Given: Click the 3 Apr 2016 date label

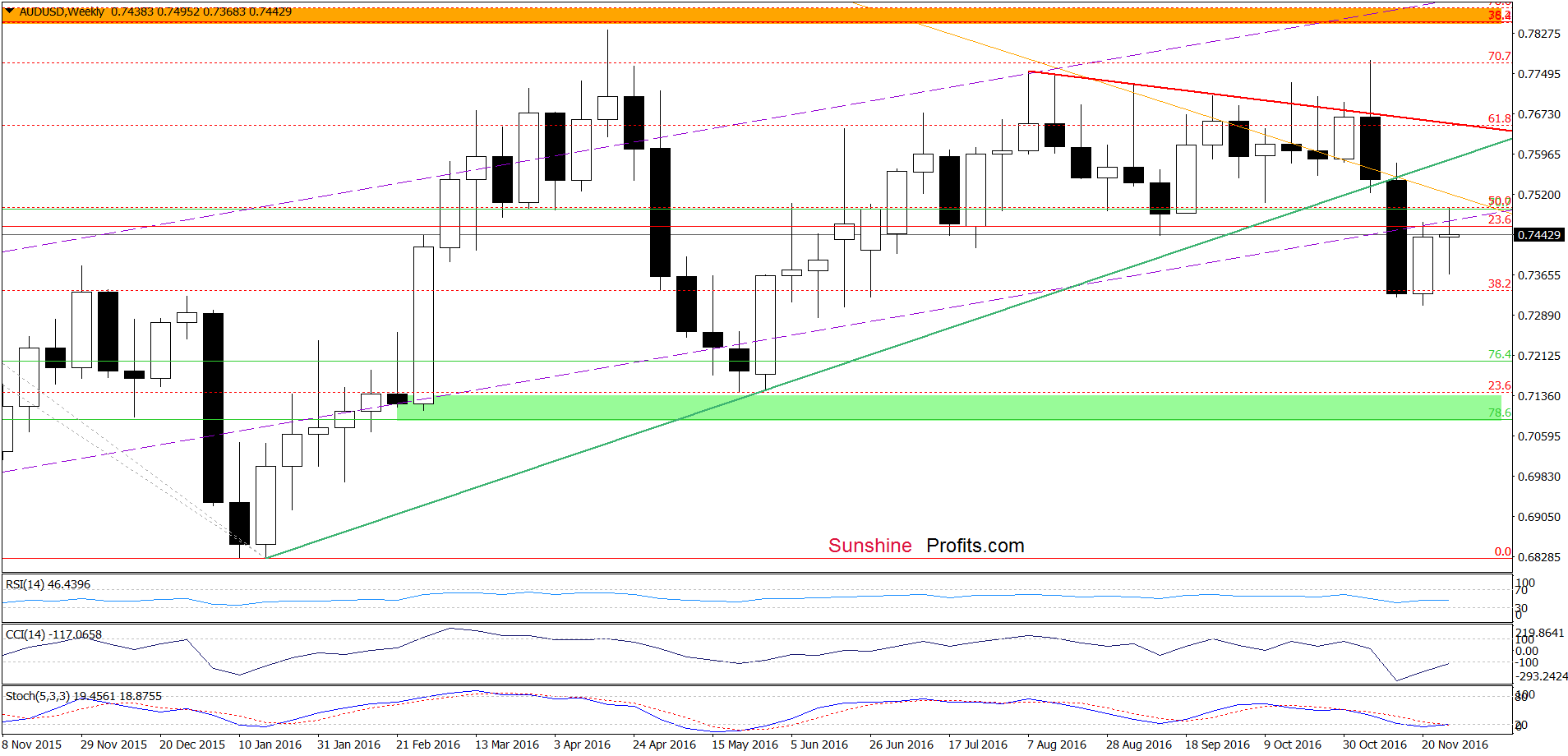Looking at the screenshot, I should (x=582, y=744).
